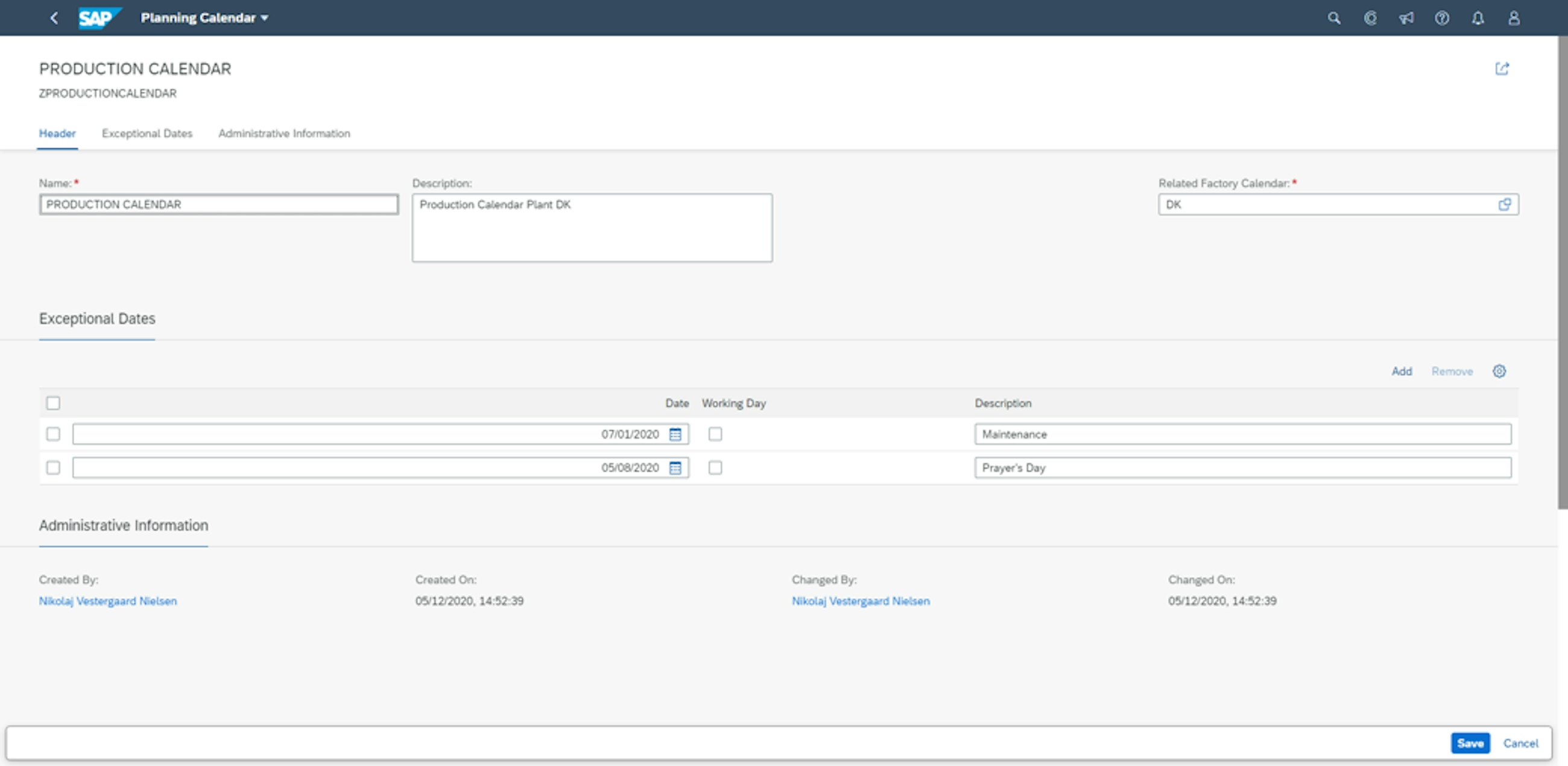Open the help question mark icon
This screenshot has width=1568, height=766.
pyautogui.click(x=1441, y=18)
